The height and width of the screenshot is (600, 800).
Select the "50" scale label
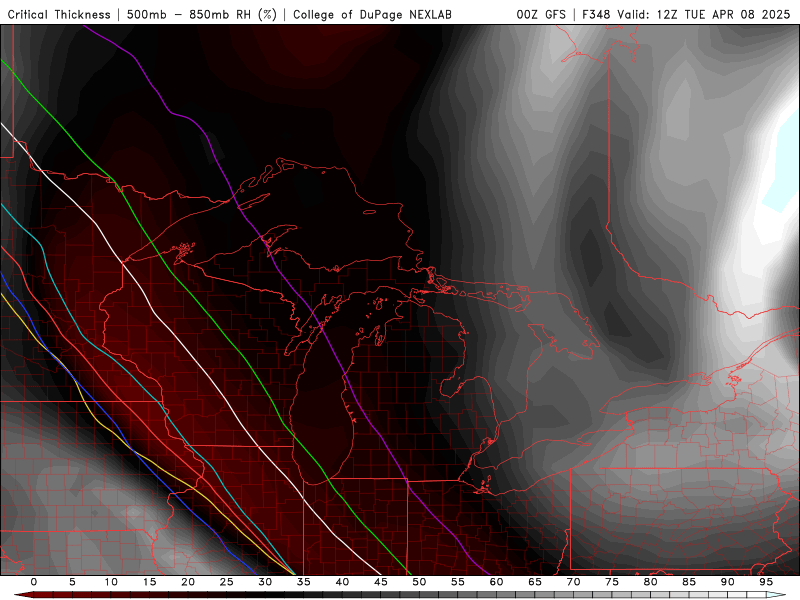419,582
